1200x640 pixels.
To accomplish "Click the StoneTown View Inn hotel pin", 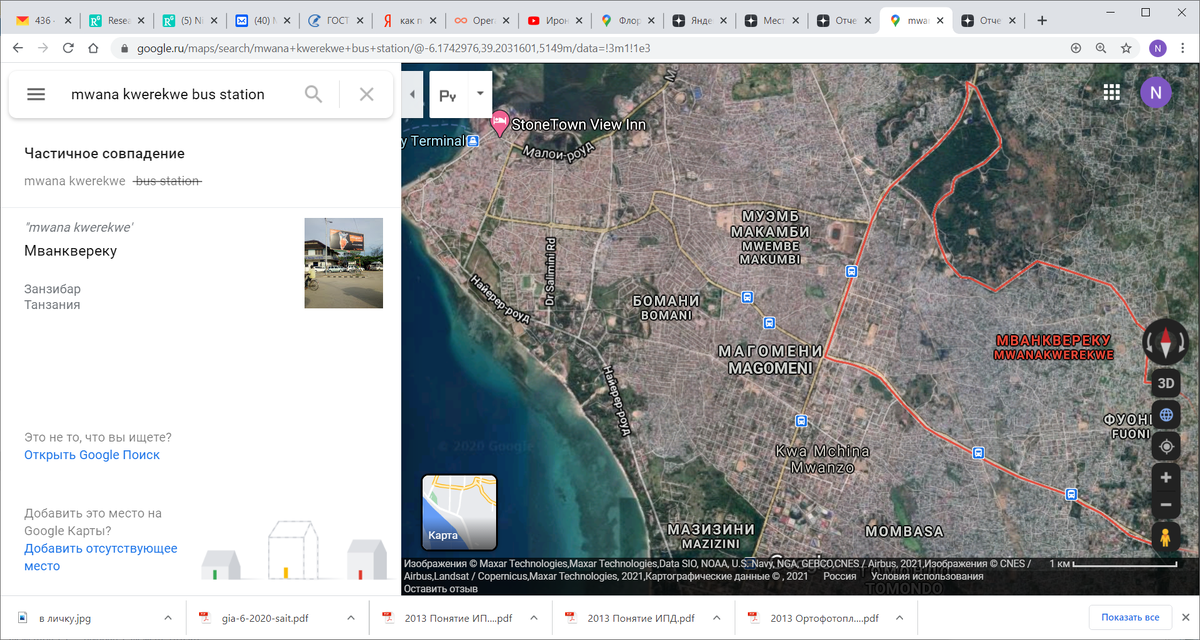I will coord(499,123).
